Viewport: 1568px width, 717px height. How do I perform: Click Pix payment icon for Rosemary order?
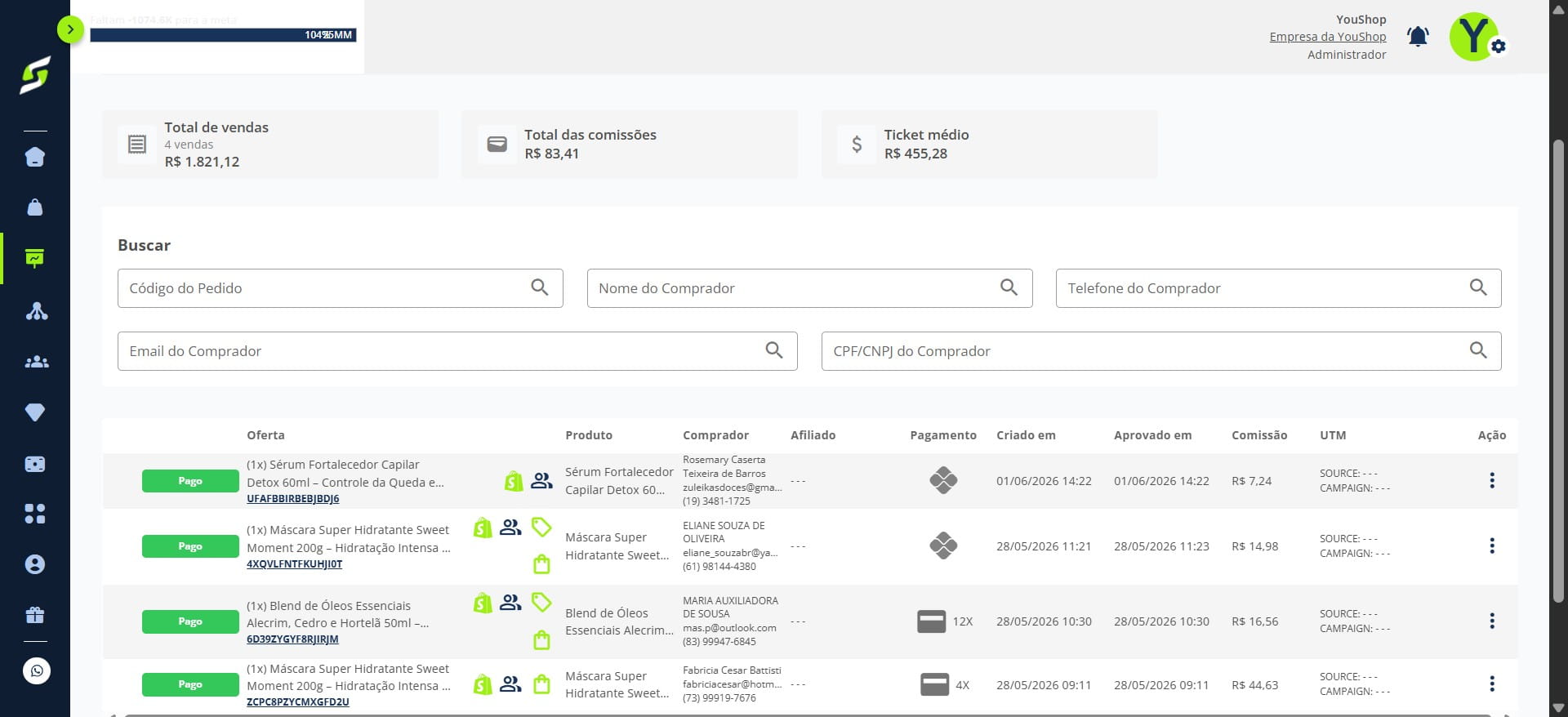tap(943, 480)
